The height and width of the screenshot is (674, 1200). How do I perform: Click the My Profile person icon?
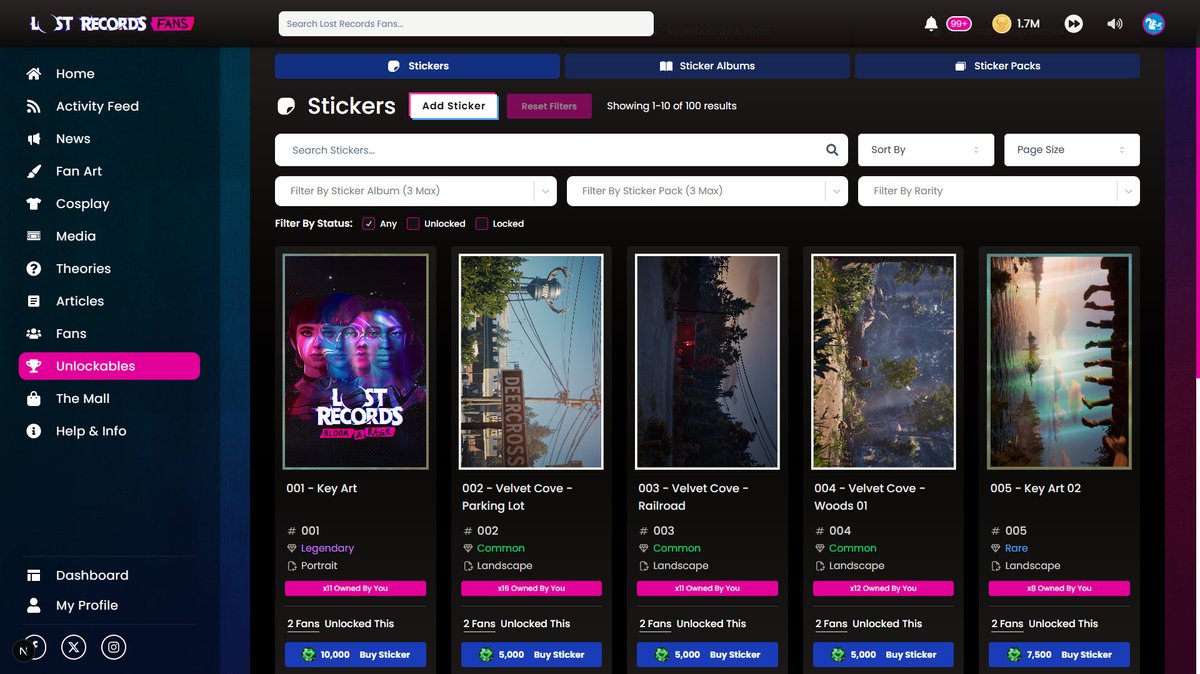click(x=34, y=606)
